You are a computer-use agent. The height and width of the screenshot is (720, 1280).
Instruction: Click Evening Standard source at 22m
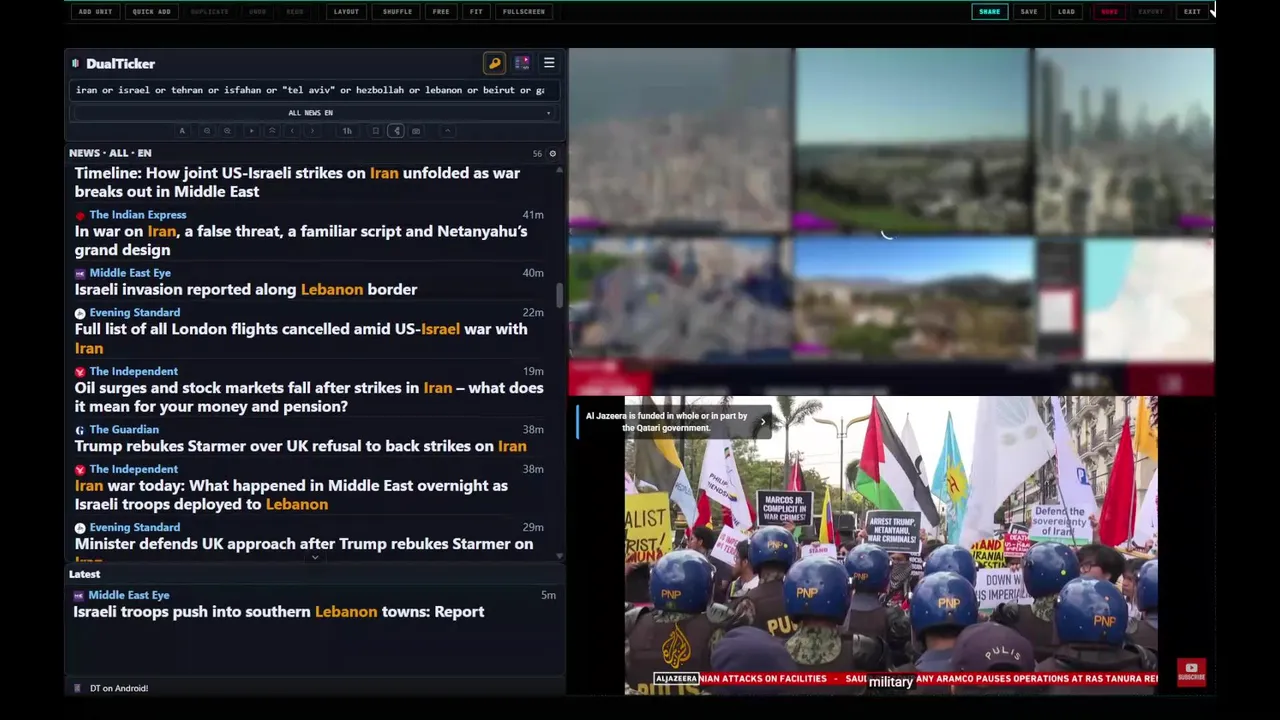134,312
